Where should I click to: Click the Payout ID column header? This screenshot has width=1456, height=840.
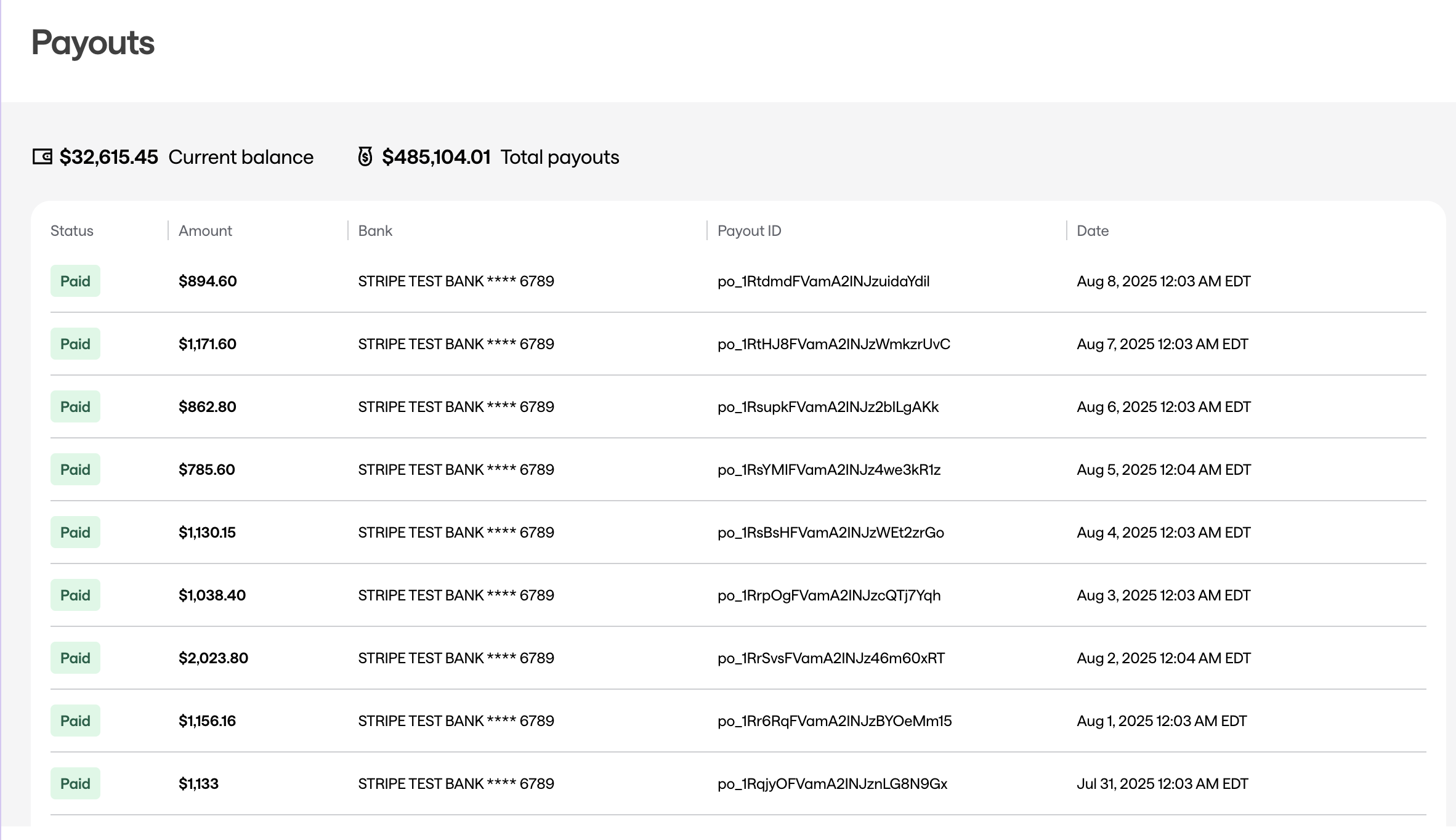[x=749, y=231]
